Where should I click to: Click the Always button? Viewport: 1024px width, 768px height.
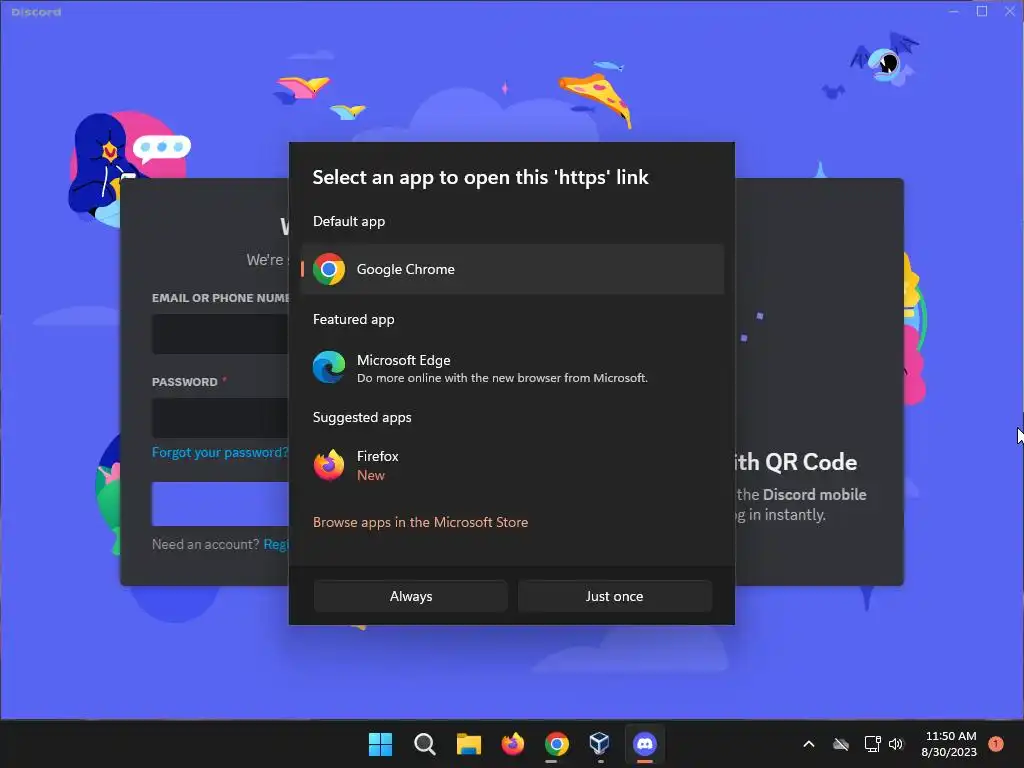[x=411, y=596]
